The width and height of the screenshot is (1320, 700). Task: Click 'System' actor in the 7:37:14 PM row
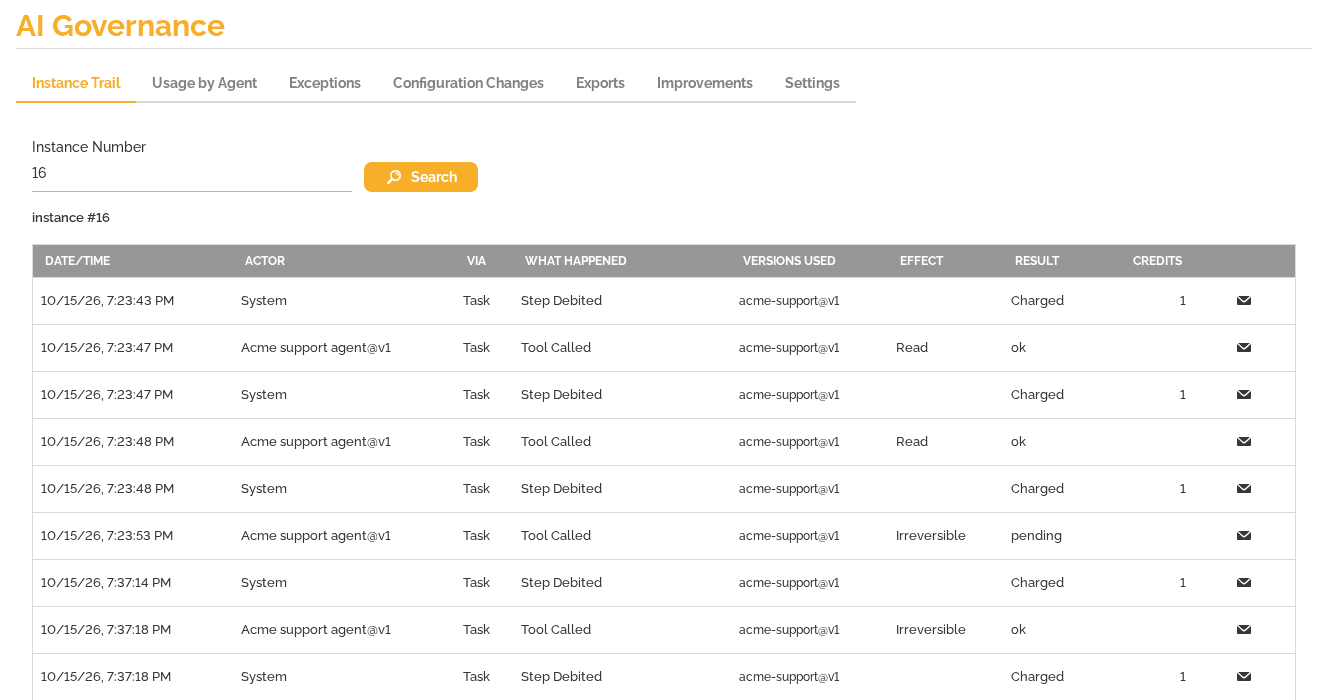point(264,583)
